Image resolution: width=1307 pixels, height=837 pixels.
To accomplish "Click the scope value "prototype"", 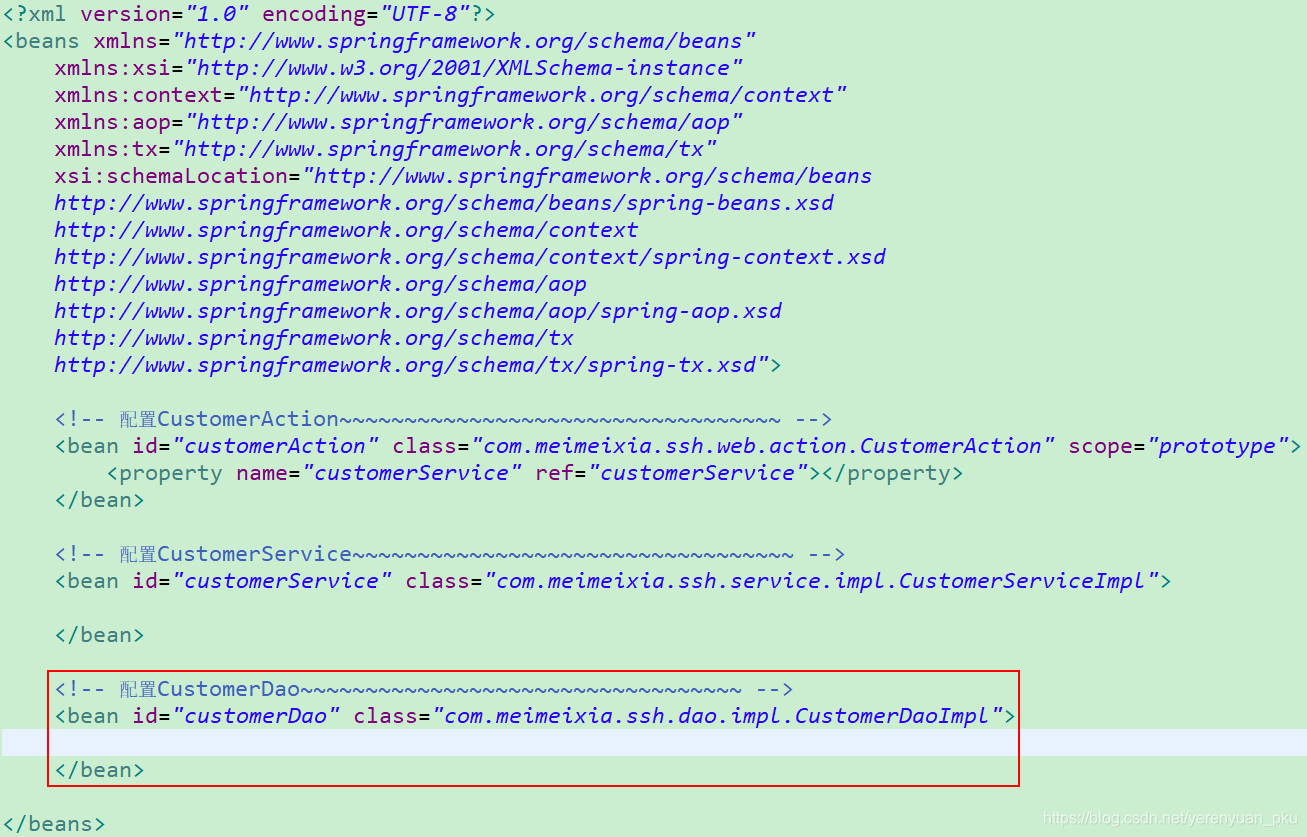I will pyautogui.click(x=1218, y=446).
